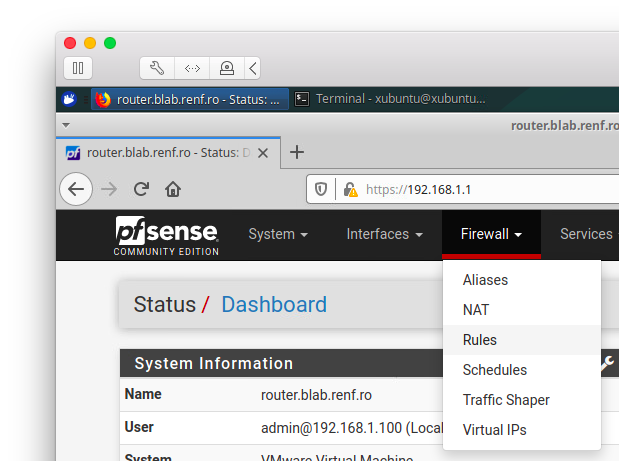Open the window title bar dropdown arrow
This screenshot has height=461, width=619.
point(66,126)
